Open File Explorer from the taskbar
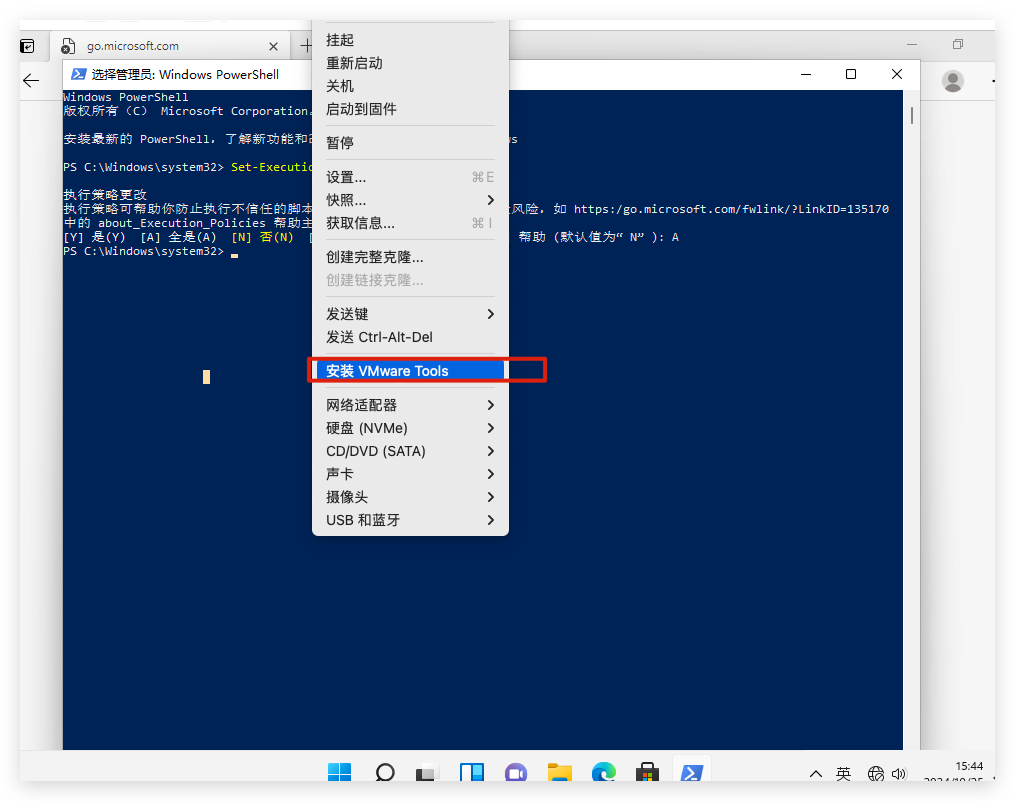Viewport: 1015px width, 801px height. coord(560,772)
